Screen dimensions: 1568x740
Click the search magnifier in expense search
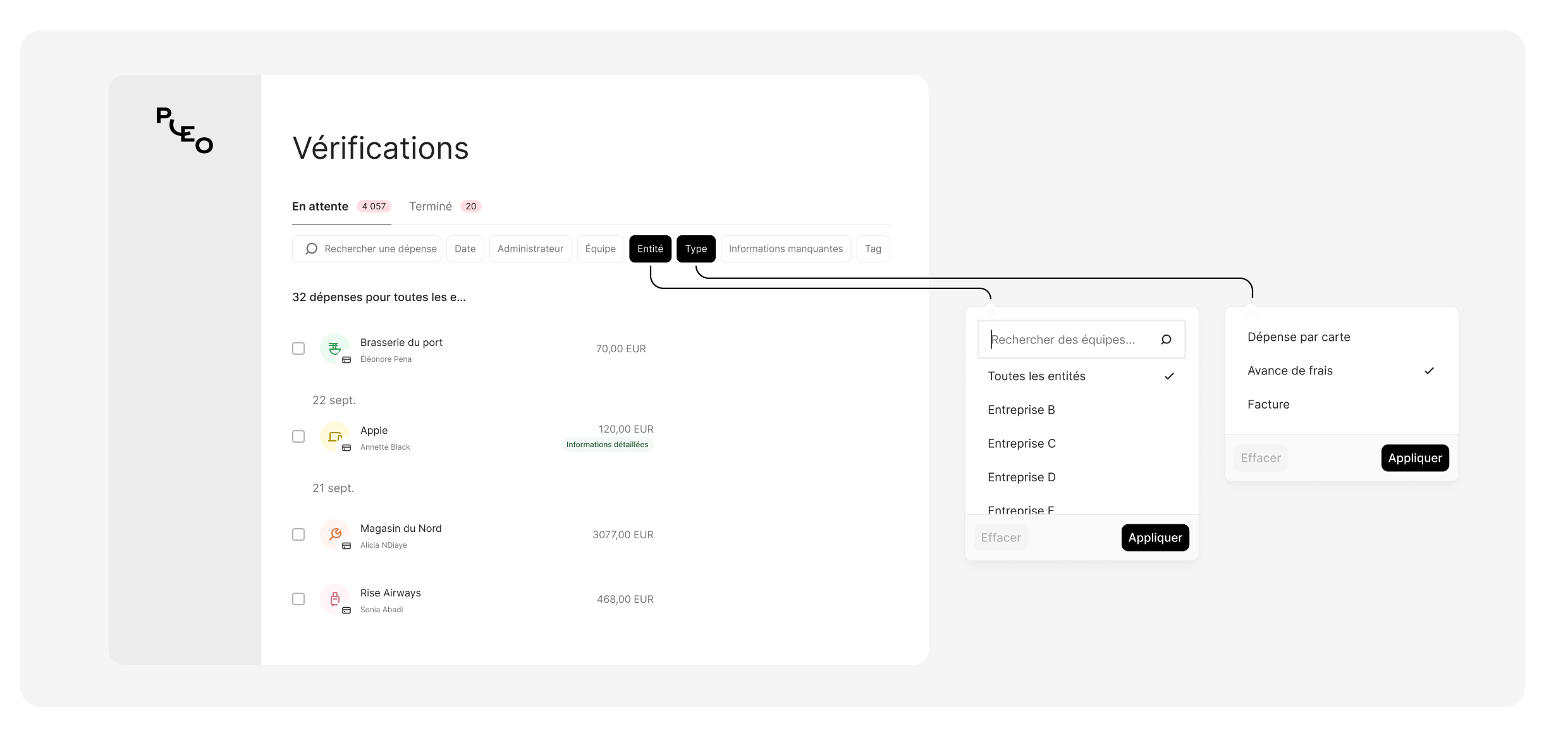pyautogui.click(x=311, y=249)
